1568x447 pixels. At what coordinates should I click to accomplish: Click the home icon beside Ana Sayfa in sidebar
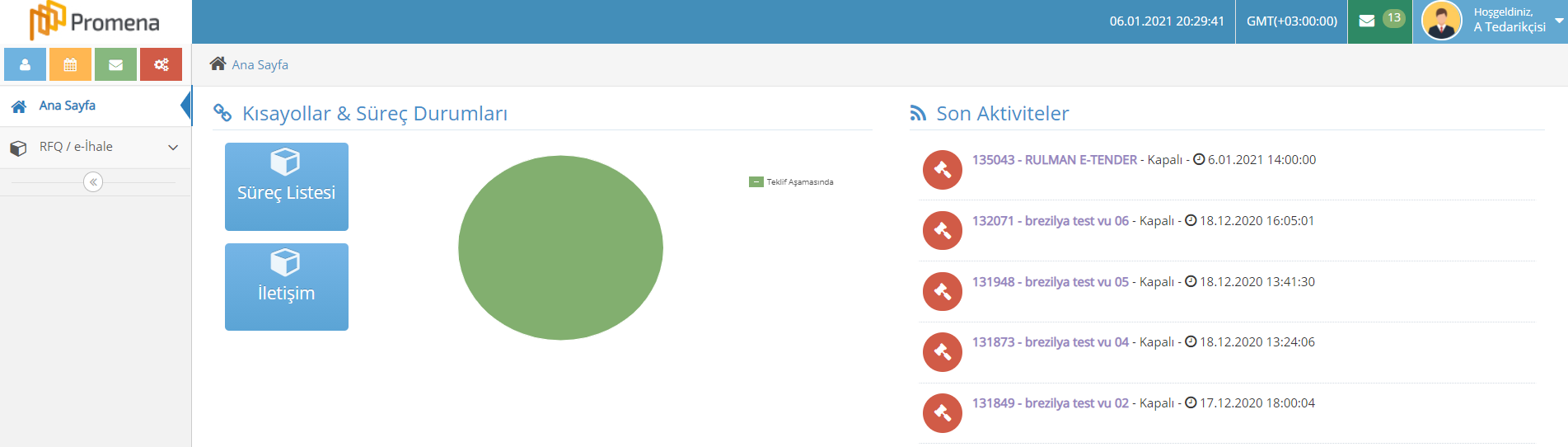18,106
